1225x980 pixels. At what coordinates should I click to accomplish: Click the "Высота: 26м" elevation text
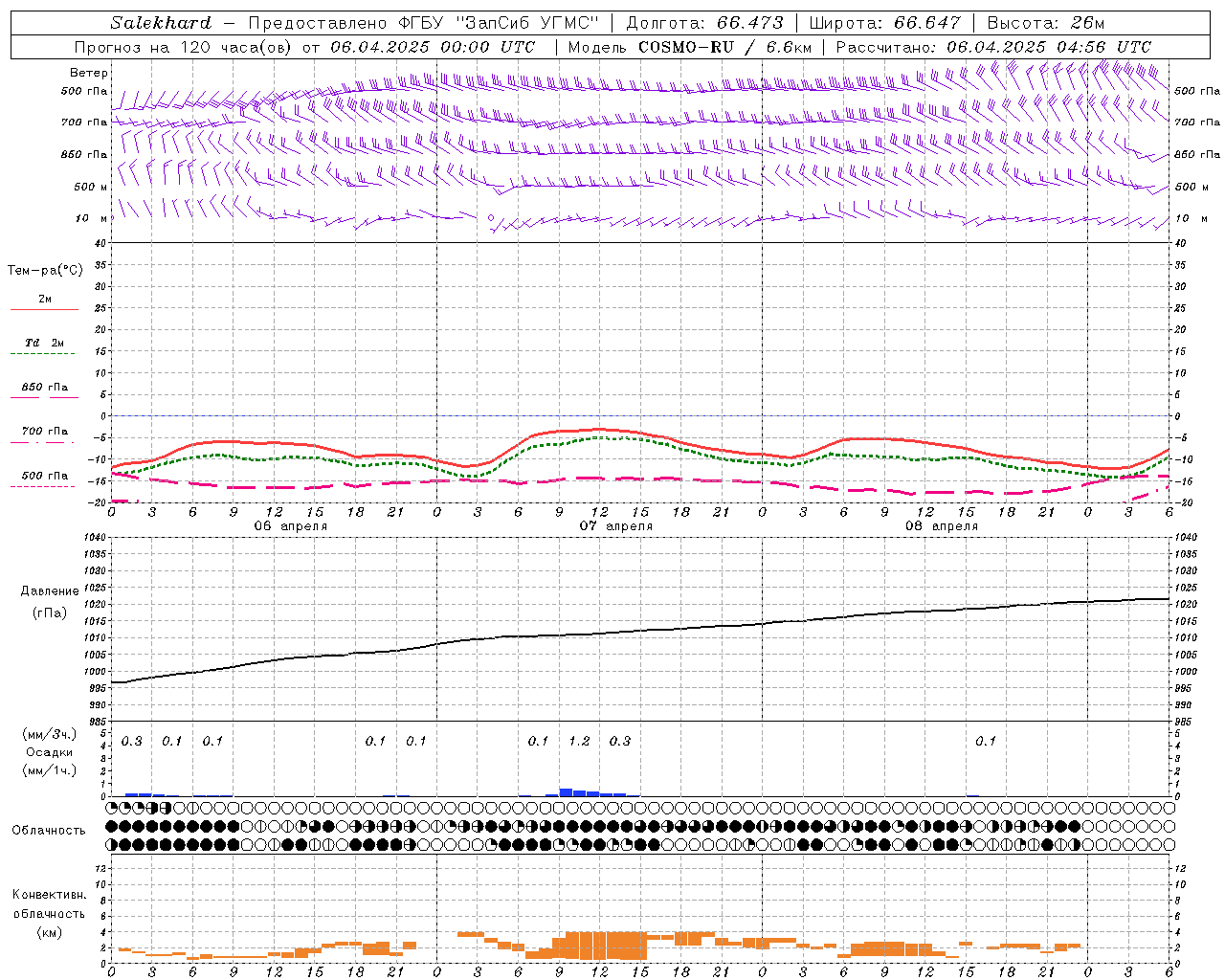(x=1045, y=23)
